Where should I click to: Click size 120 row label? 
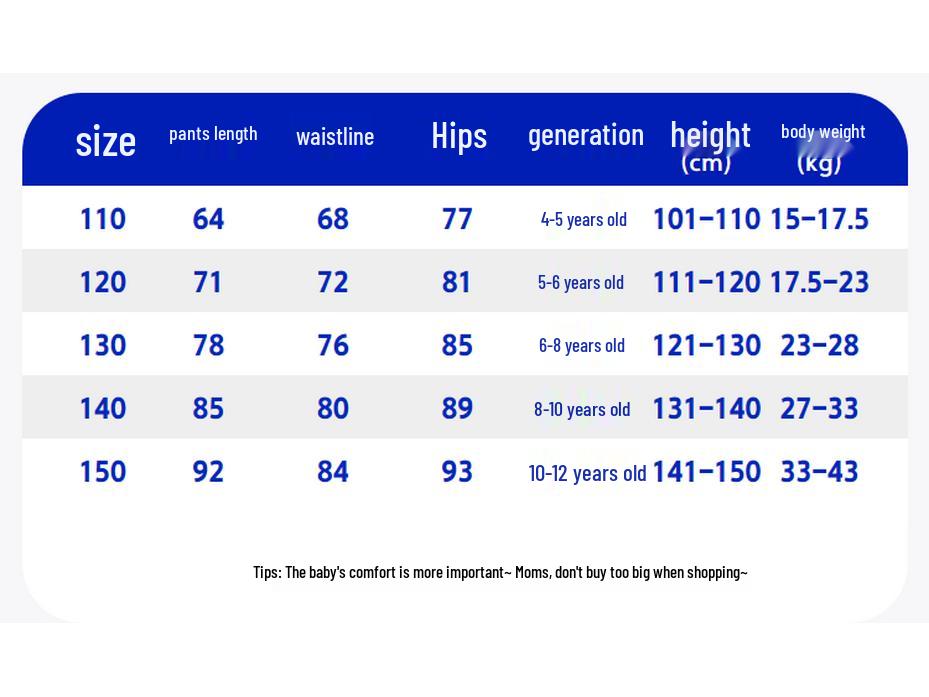pyautogui.click(x=103, y=282)
